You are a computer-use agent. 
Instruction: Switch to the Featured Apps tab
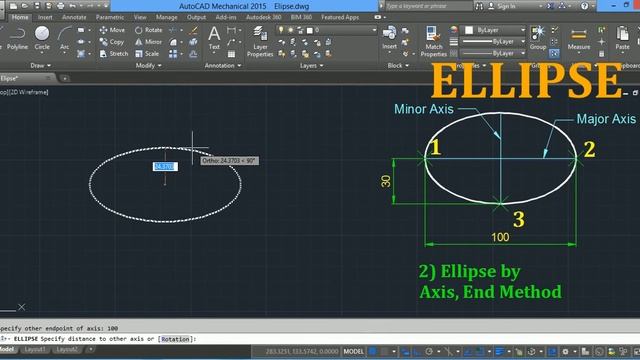pos(340,17)
